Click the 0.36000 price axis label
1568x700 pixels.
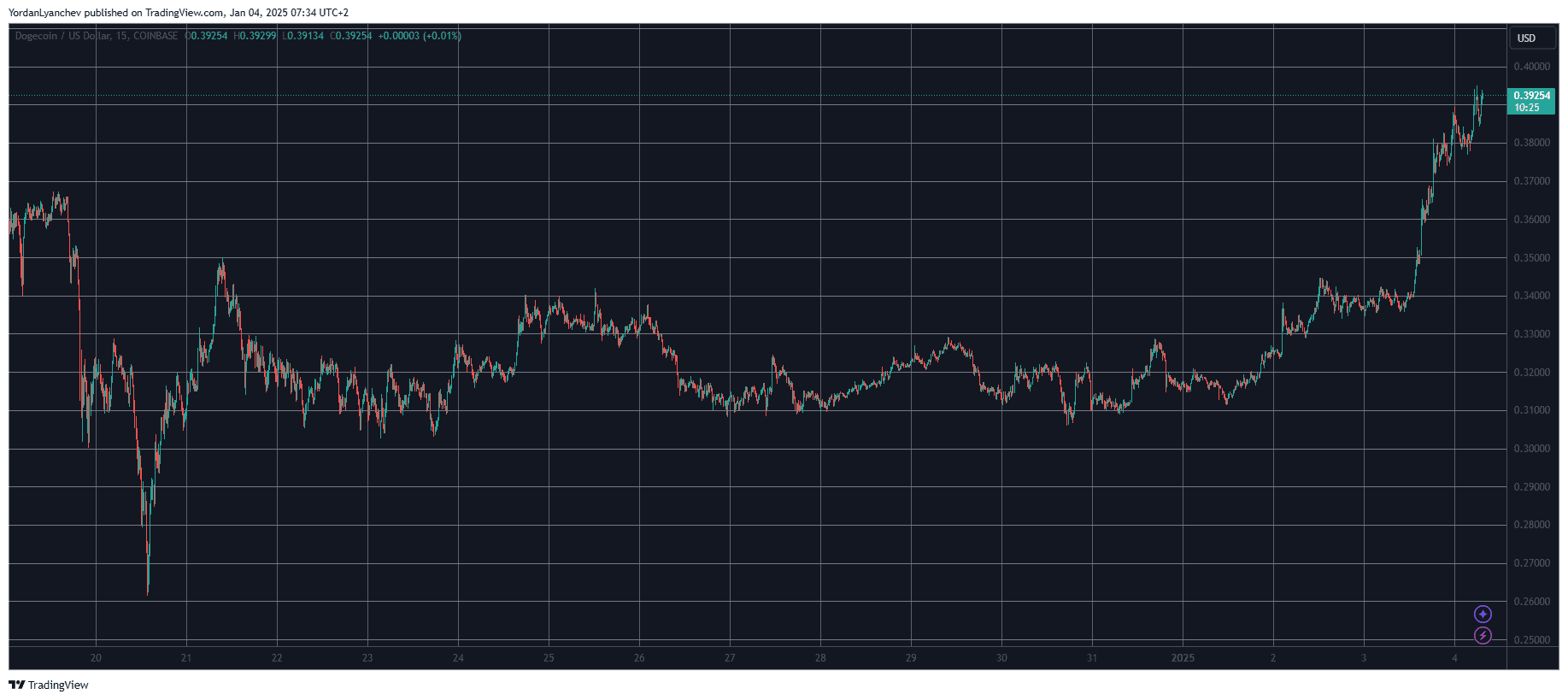pos(1531,220)
